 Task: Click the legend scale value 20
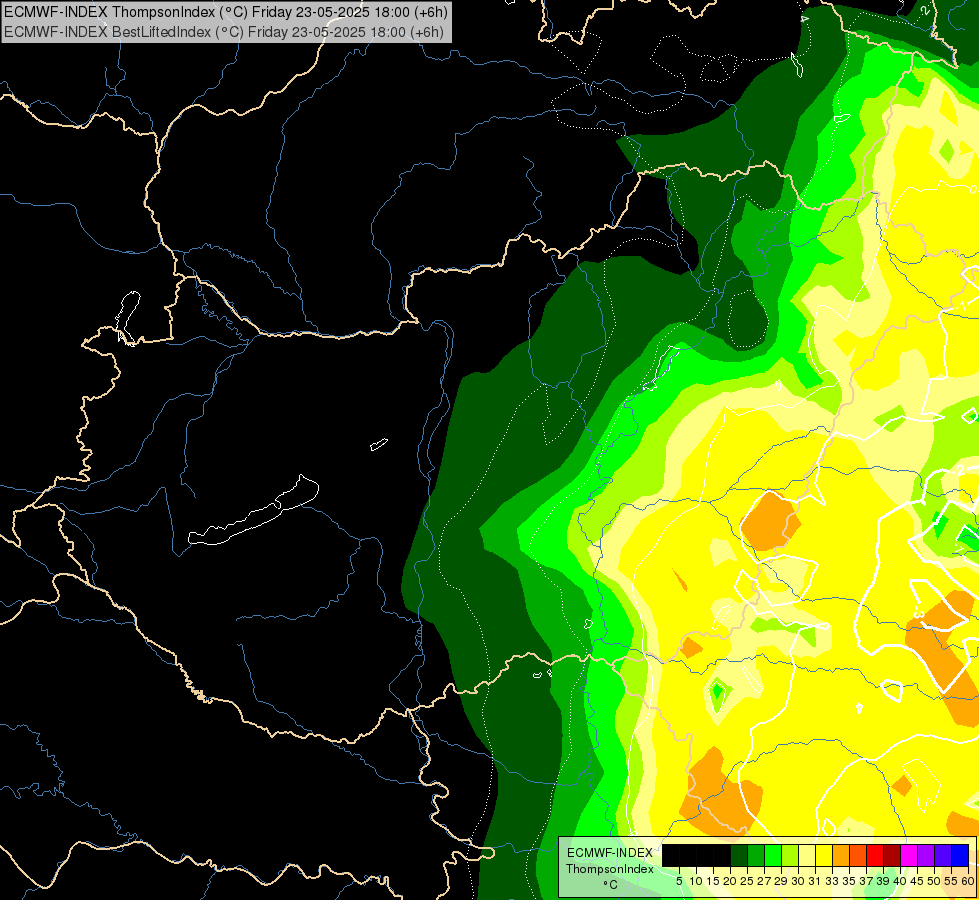coord(731,881)
